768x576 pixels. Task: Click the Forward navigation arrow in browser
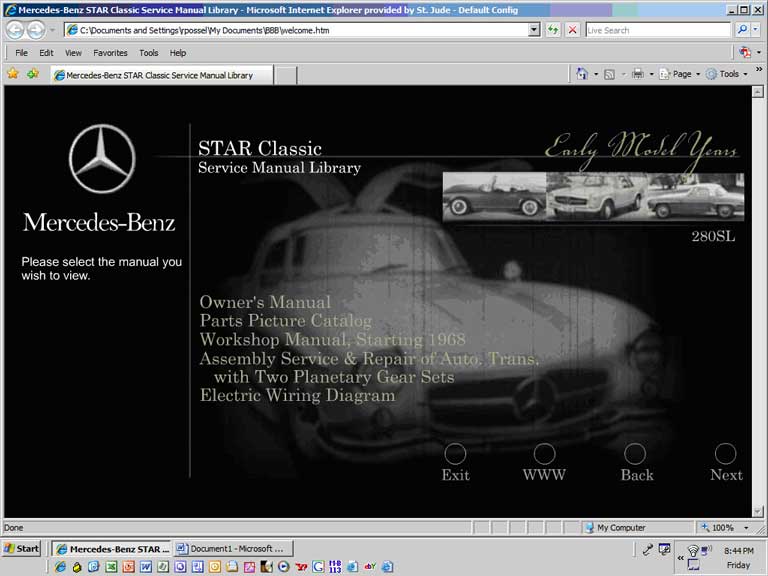click(36, 30)
